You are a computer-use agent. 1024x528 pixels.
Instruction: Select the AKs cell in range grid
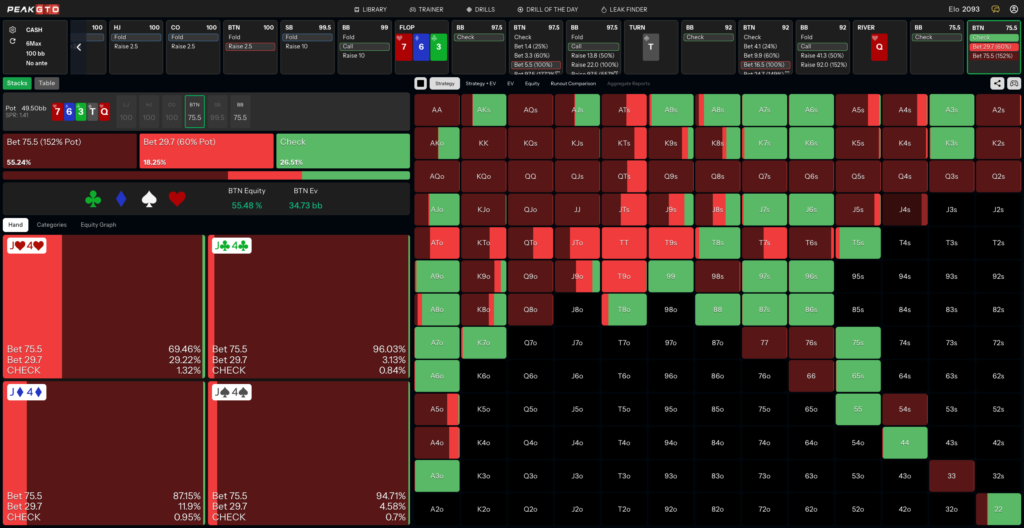(484, 110)
